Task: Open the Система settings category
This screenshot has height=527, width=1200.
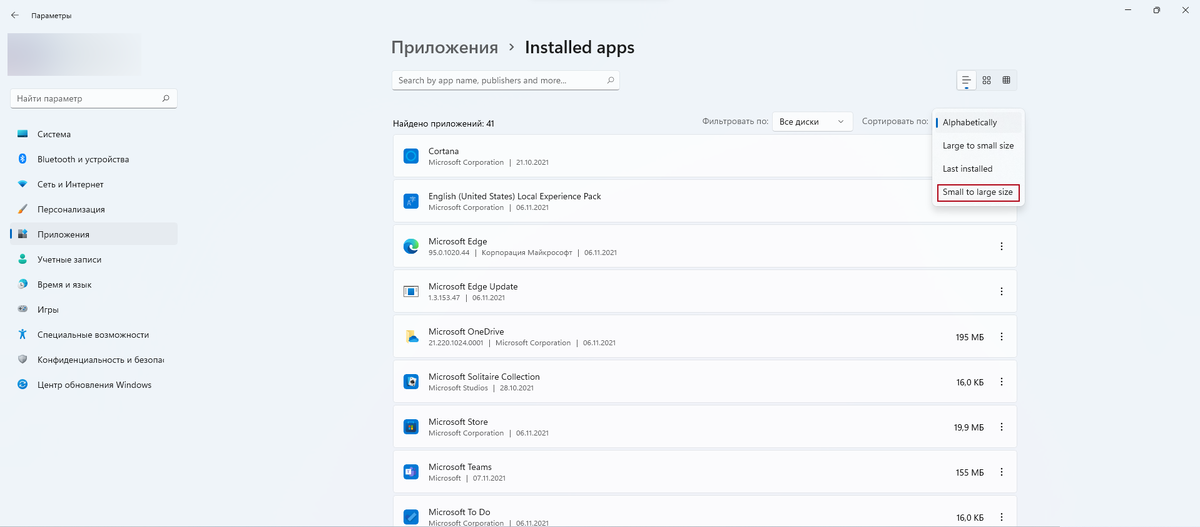Action: pos(93,134)
